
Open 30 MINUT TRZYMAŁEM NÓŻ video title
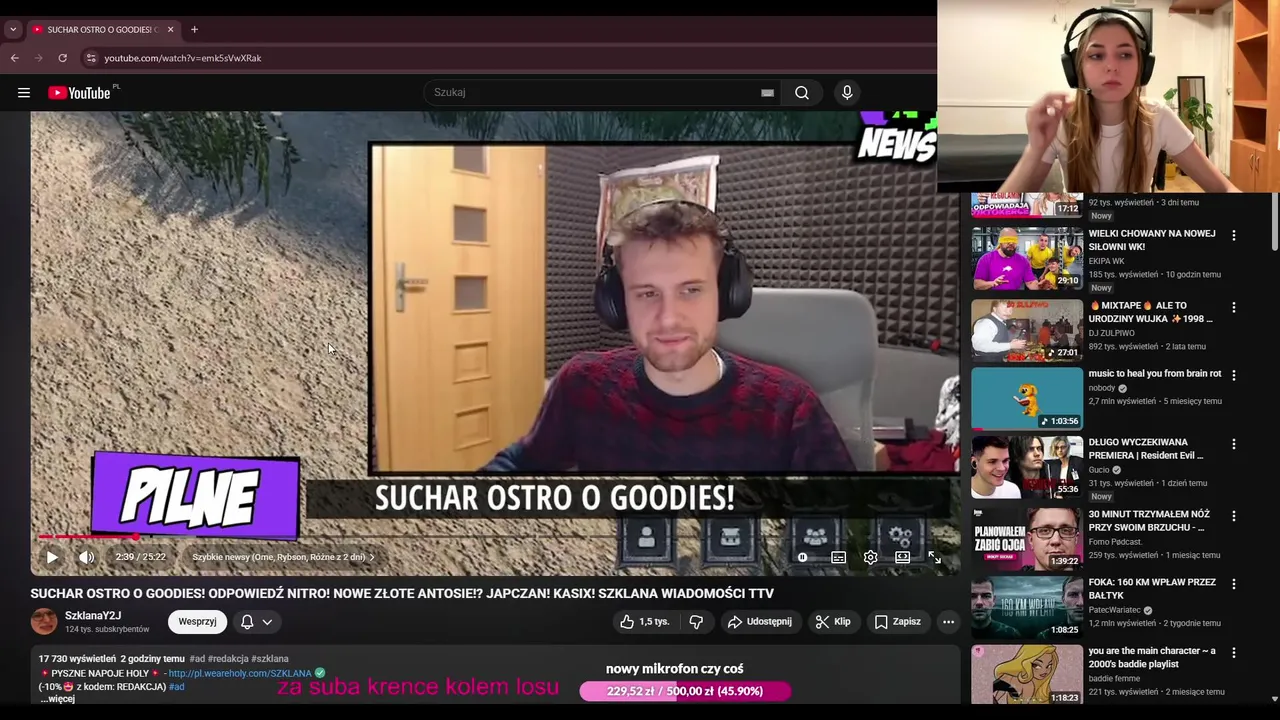[x=1149, y=521]
